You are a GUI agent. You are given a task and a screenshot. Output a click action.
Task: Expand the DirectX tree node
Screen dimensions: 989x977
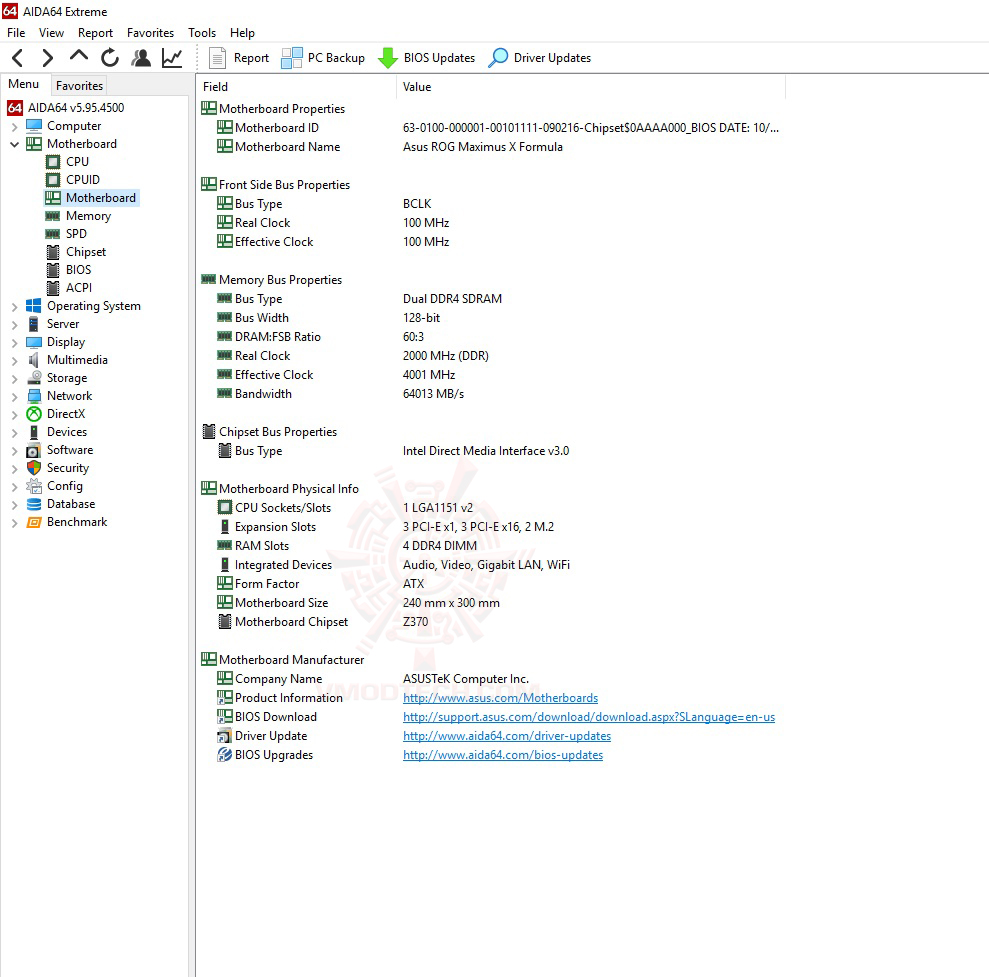point(15,414)
